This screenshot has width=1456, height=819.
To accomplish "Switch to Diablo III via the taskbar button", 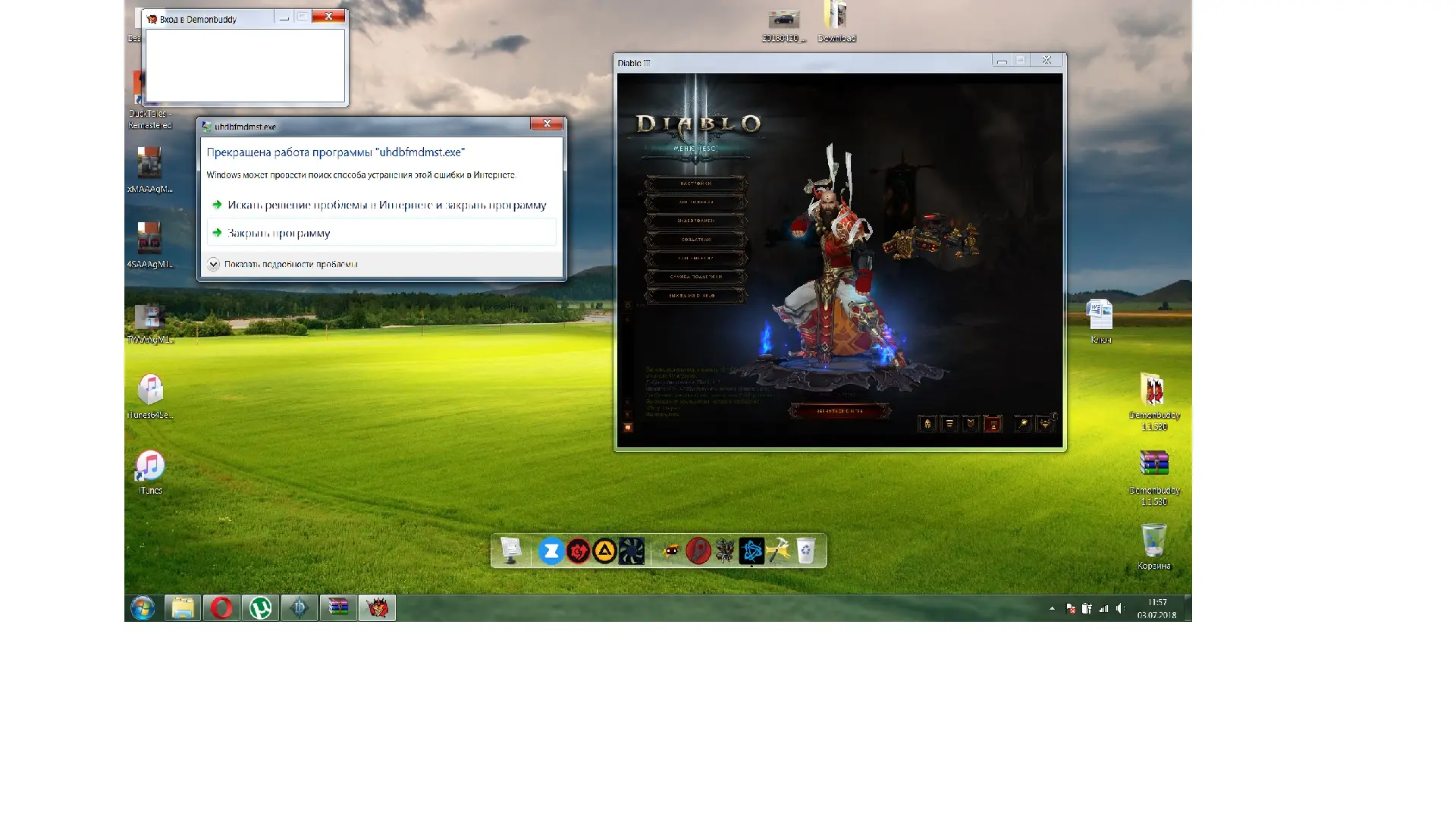I will (300, 607).
